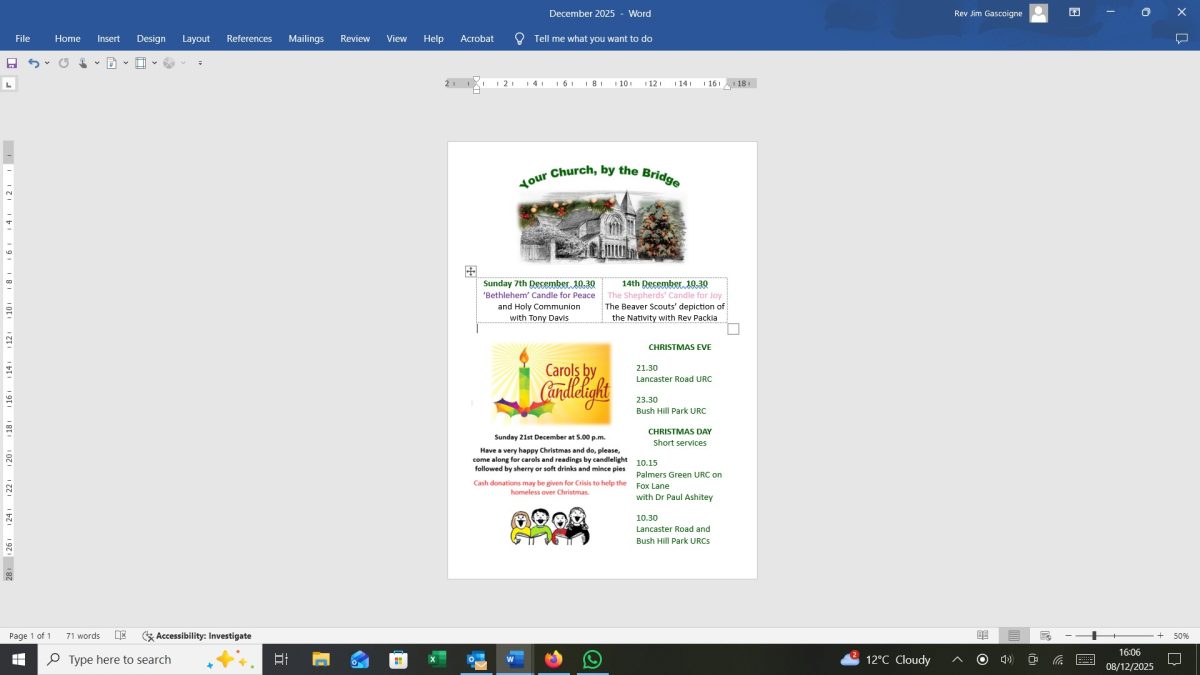The image size is (1200, 675).
Task: Show hidden system tray icons
Action: coord(957,659)
